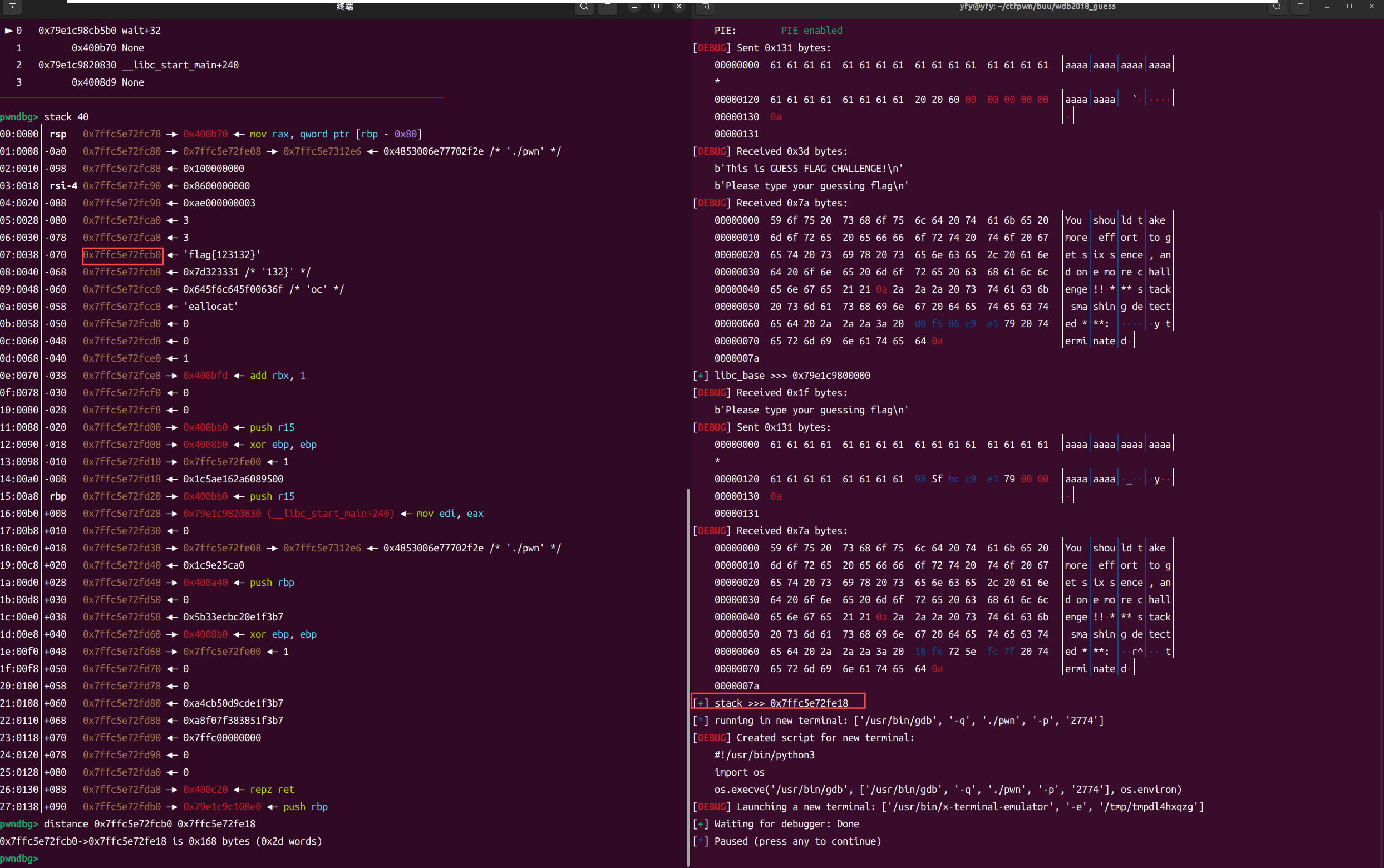Screen dimensions: 1384x868
Task: Click the instruction 'mov edi, eax'
Action: point(450,513)
